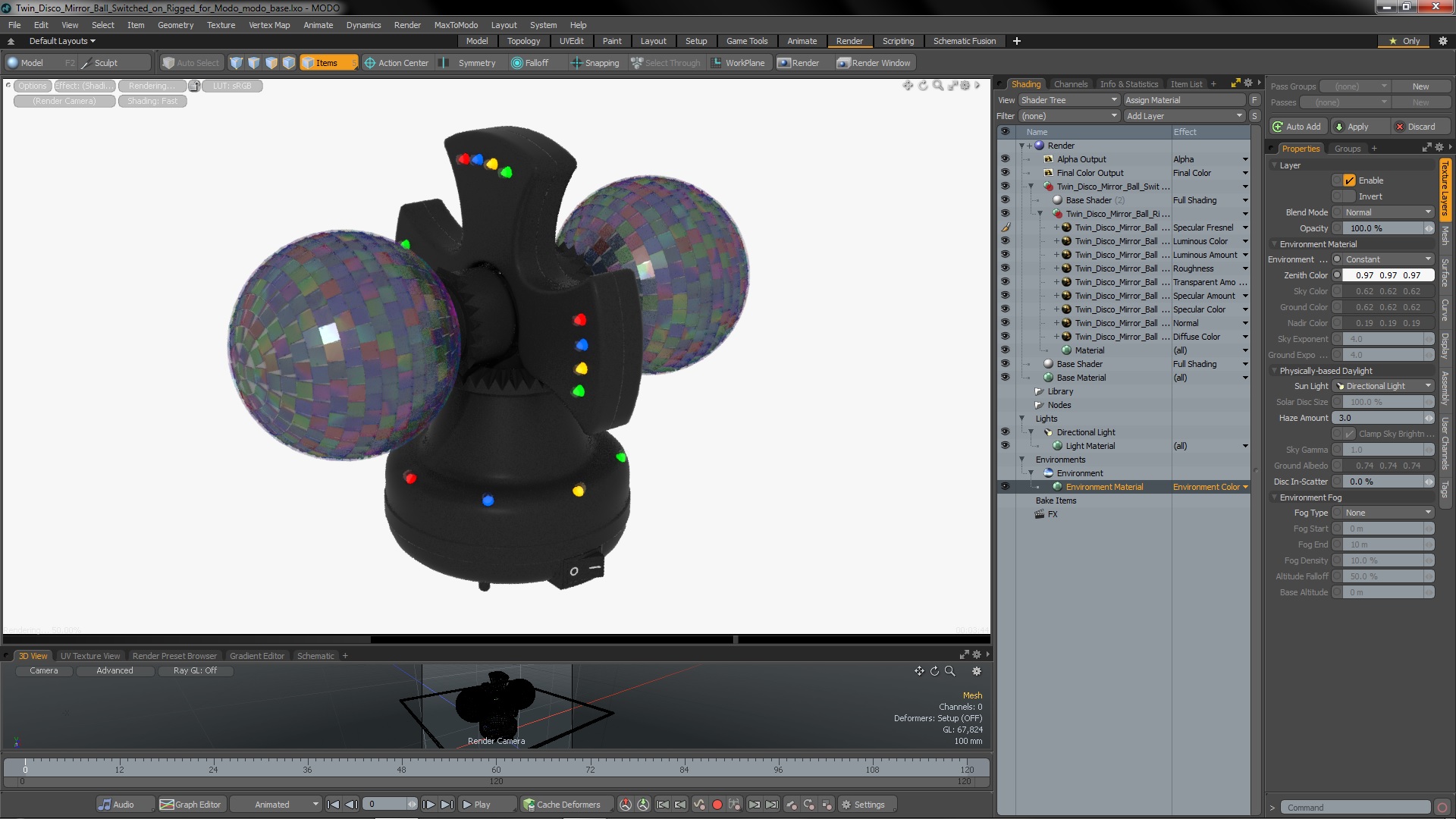This screenshot has height=819, width=1456.
Task: Select Polygons selection mode icon
Action: [x=271, y=63]
